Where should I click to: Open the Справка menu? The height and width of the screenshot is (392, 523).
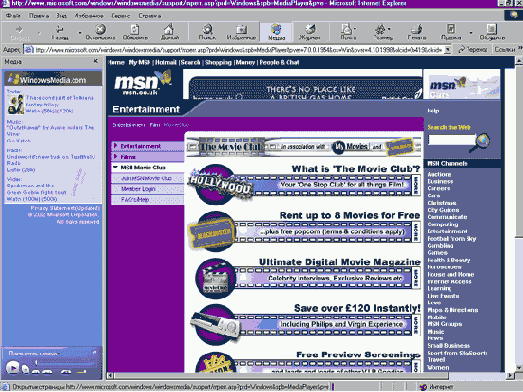tap(149, 16)
